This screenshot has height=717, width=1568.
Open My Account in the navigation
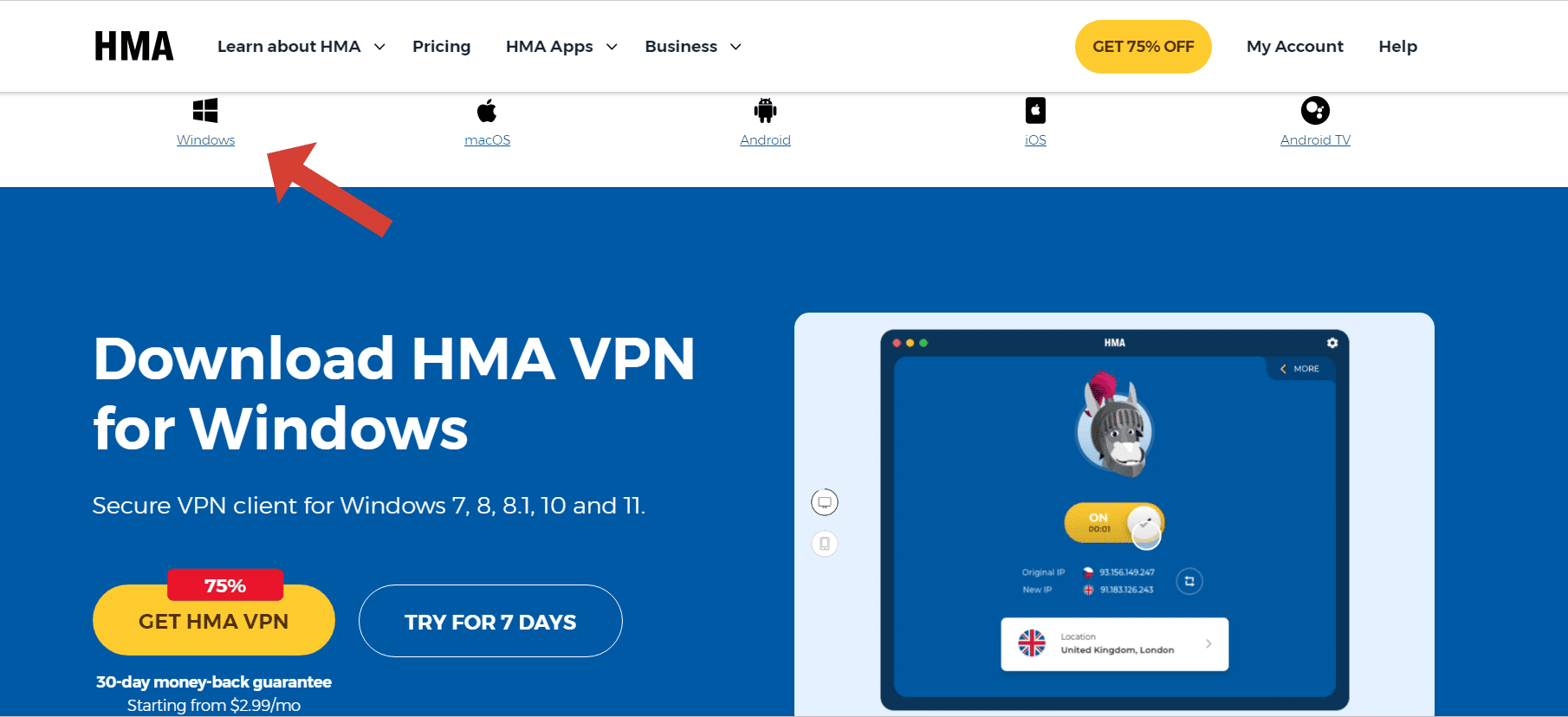point(1295,47)
